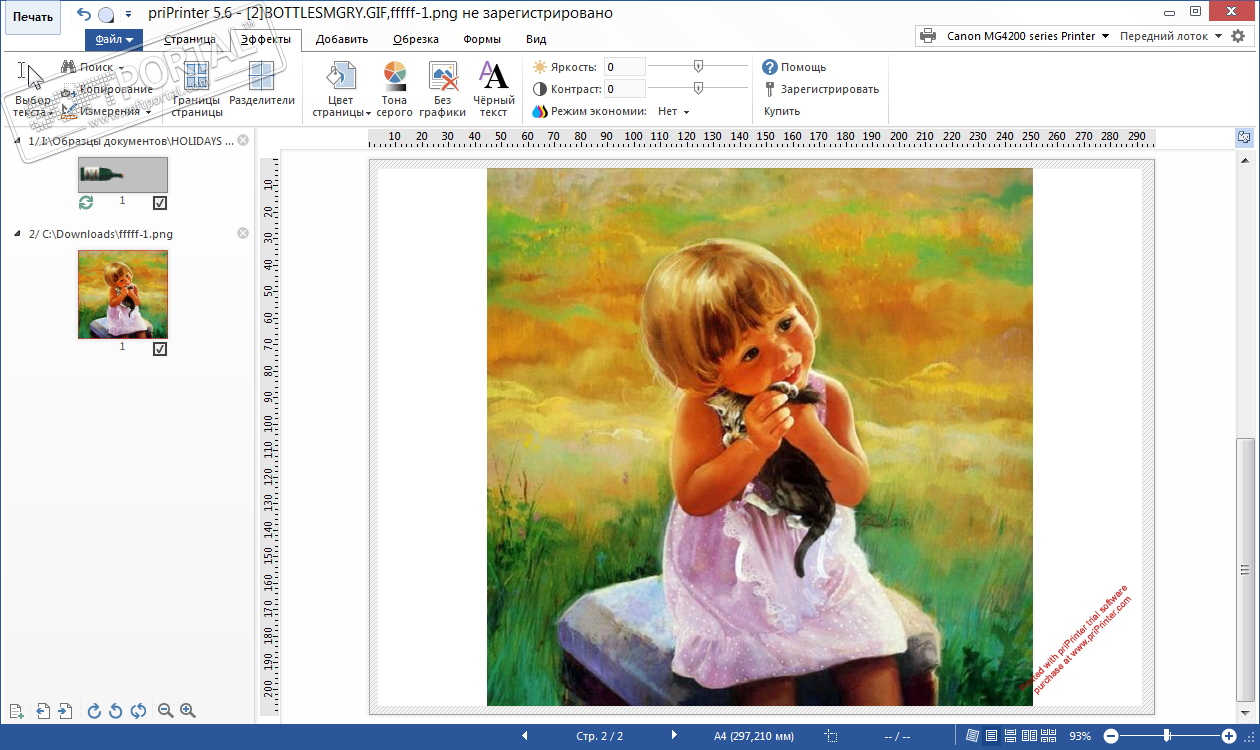Click the Купить buy button
1260x750 pixels.
tap(782, 112)
